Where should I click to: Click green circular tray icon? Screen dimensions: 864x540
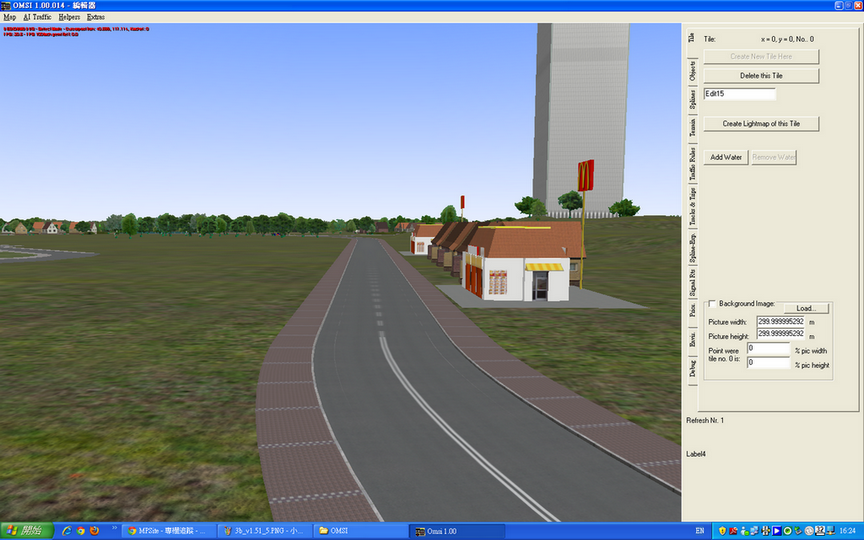(788, 531)
